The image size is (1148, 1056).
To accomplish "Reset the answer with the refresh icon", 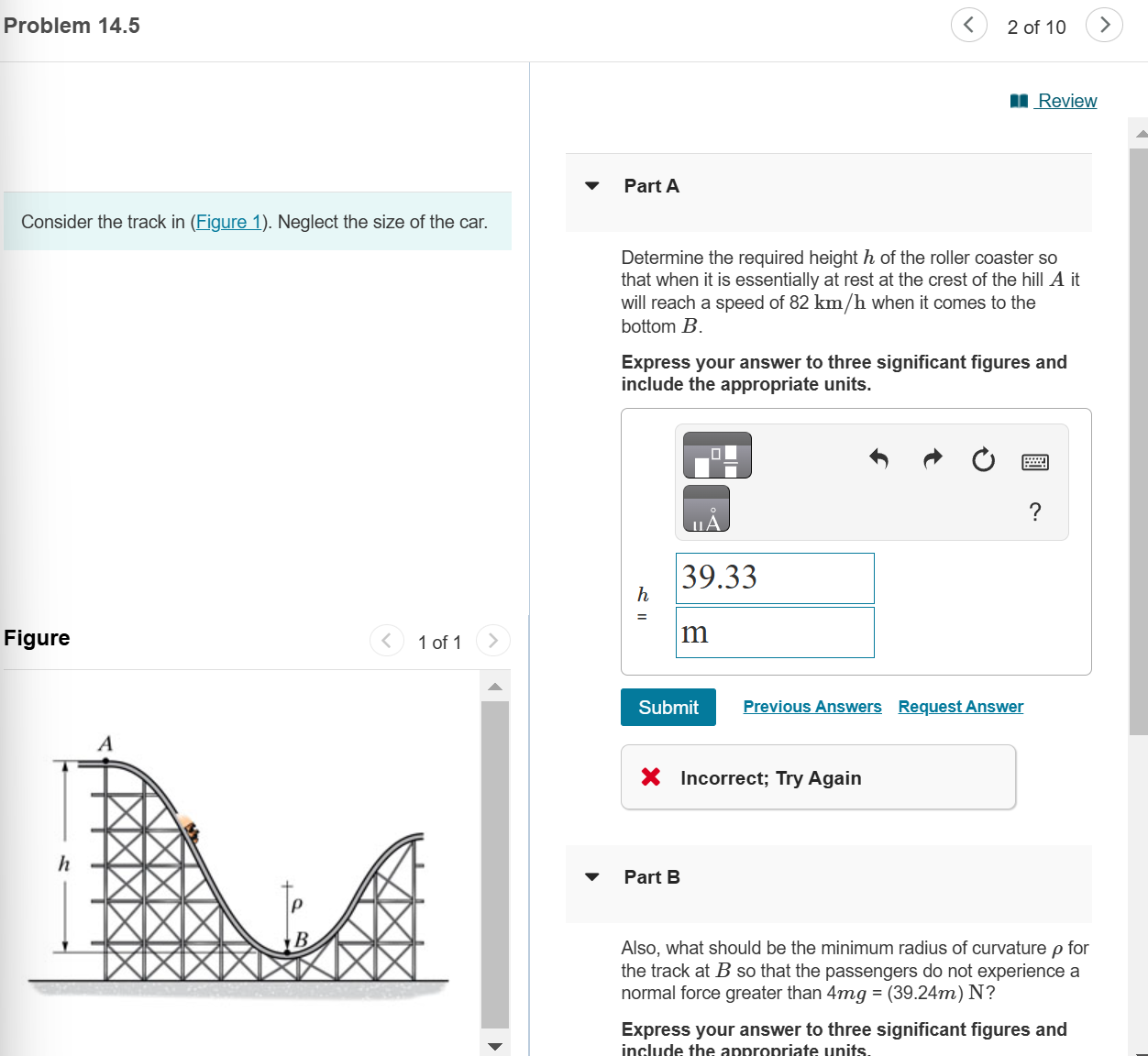I will [983, 460].
